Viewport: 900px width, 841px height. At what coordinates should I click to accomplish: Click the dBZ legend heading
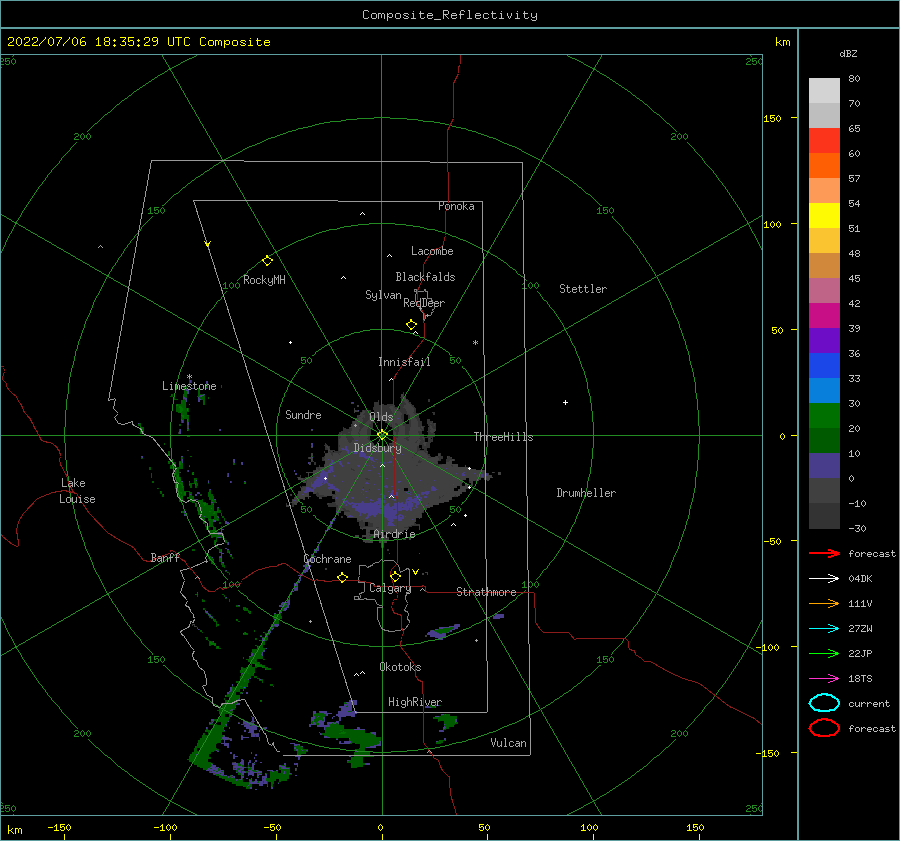[x=848, y=54]
